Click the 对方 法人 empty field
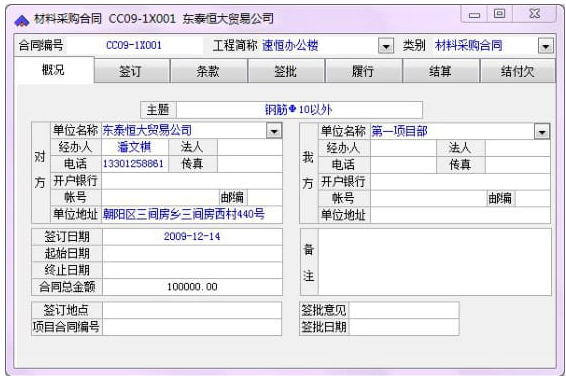 point(250,147)
